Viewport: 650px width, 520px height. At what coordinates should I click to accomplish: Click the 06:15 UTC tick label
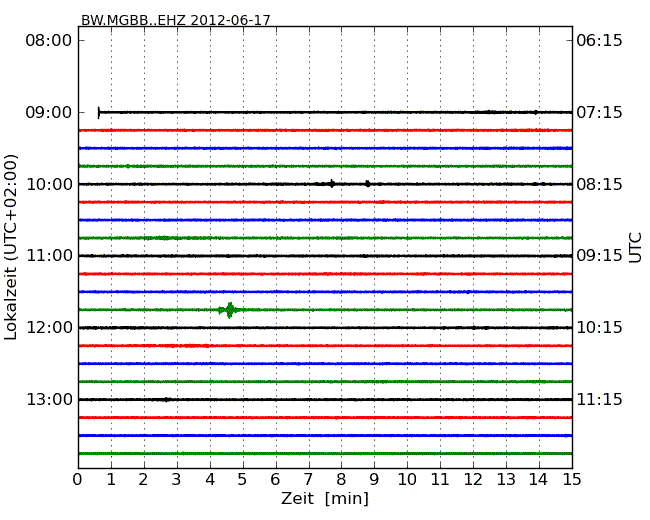click(x=599, y=41)
